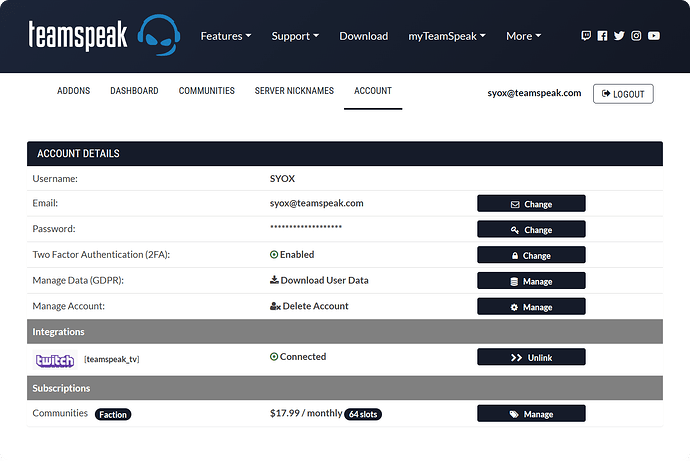Go to Server Nicknames tab

point(294,91)
